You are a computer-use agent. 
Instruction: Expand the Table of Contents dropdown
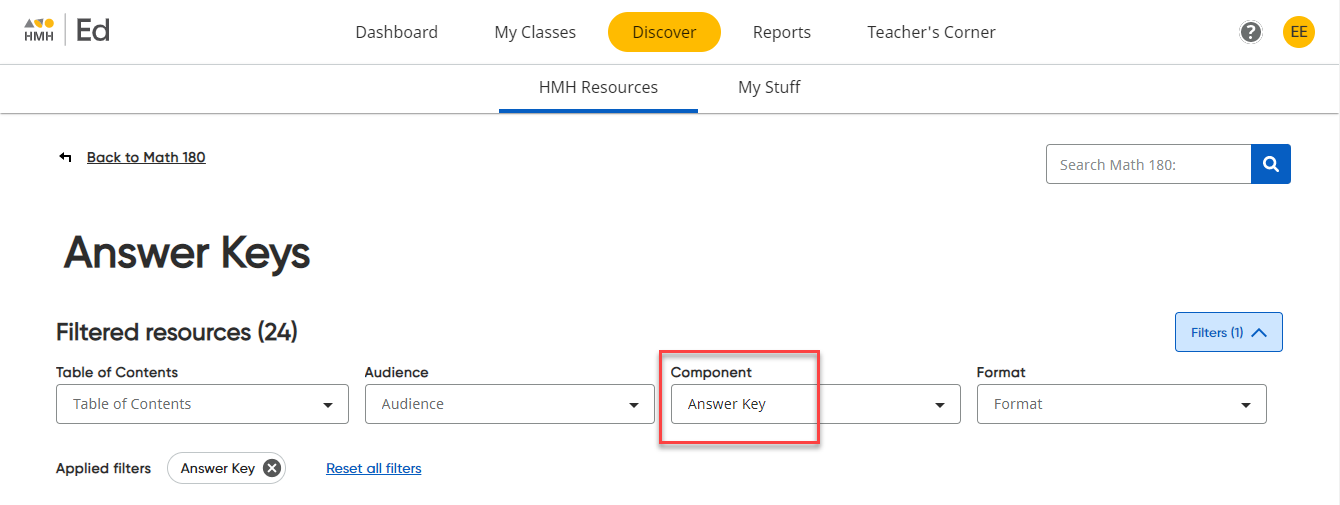[202, 404]
